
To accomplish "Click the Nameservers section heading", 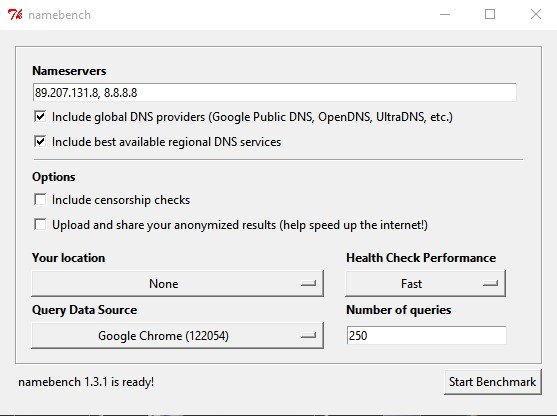I will click(69, 71).
